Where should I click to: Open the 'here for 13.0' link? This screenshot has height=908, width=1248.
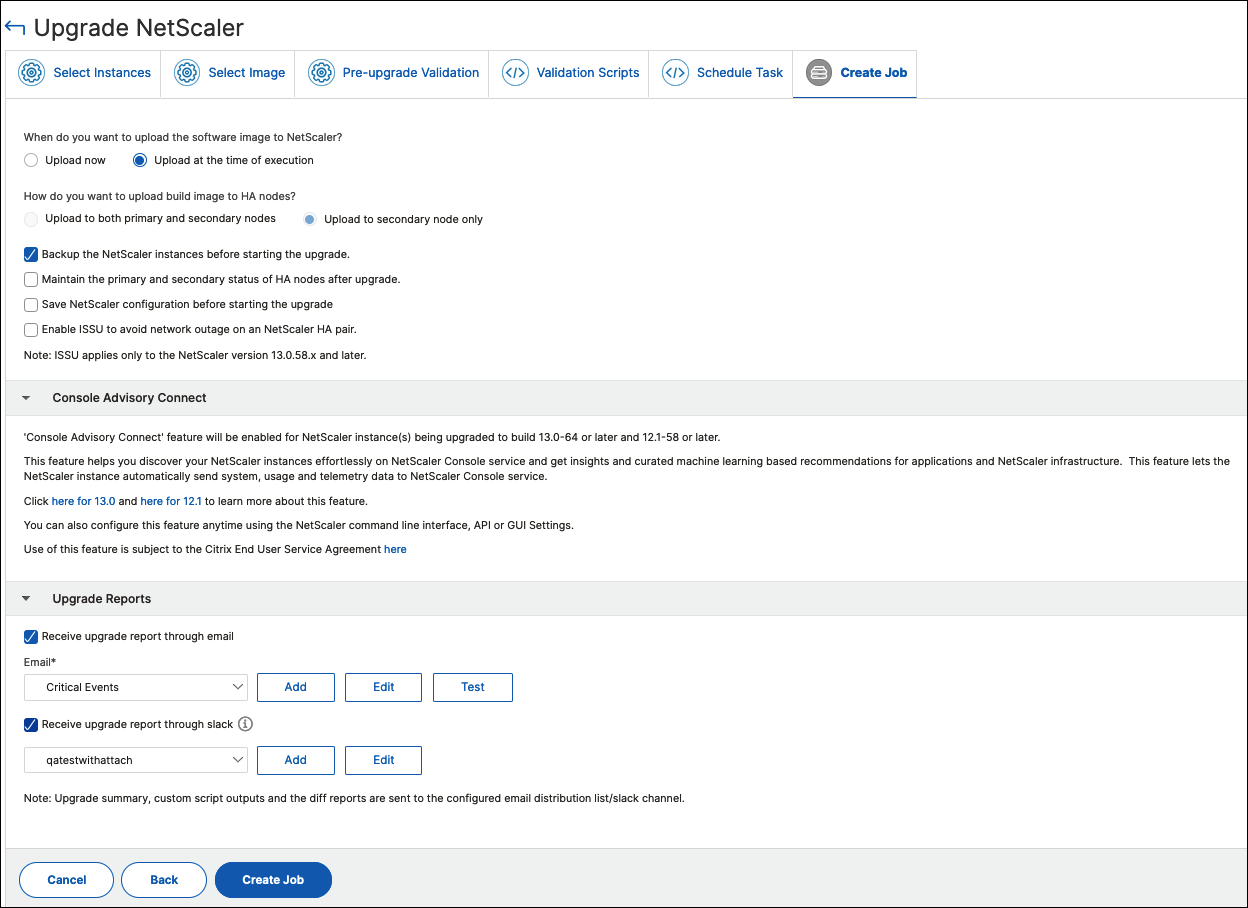(83, 501)
